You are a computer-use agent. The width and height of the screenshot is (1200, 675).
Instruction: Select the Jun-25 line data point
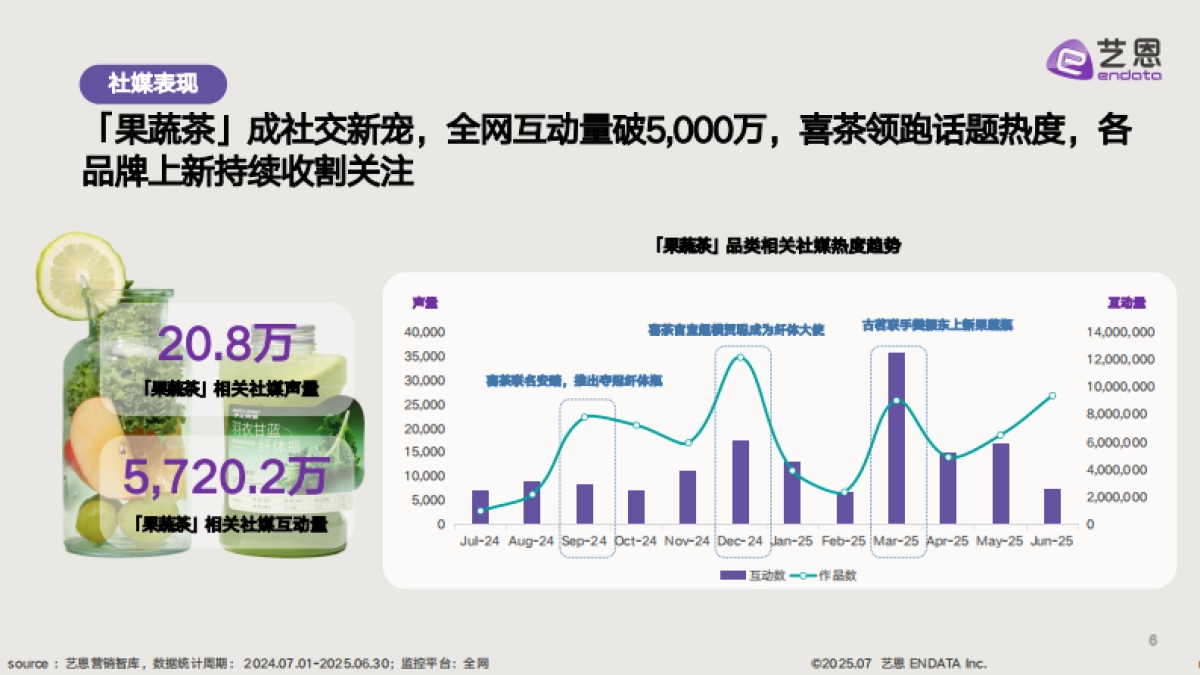click(1052, 396)
